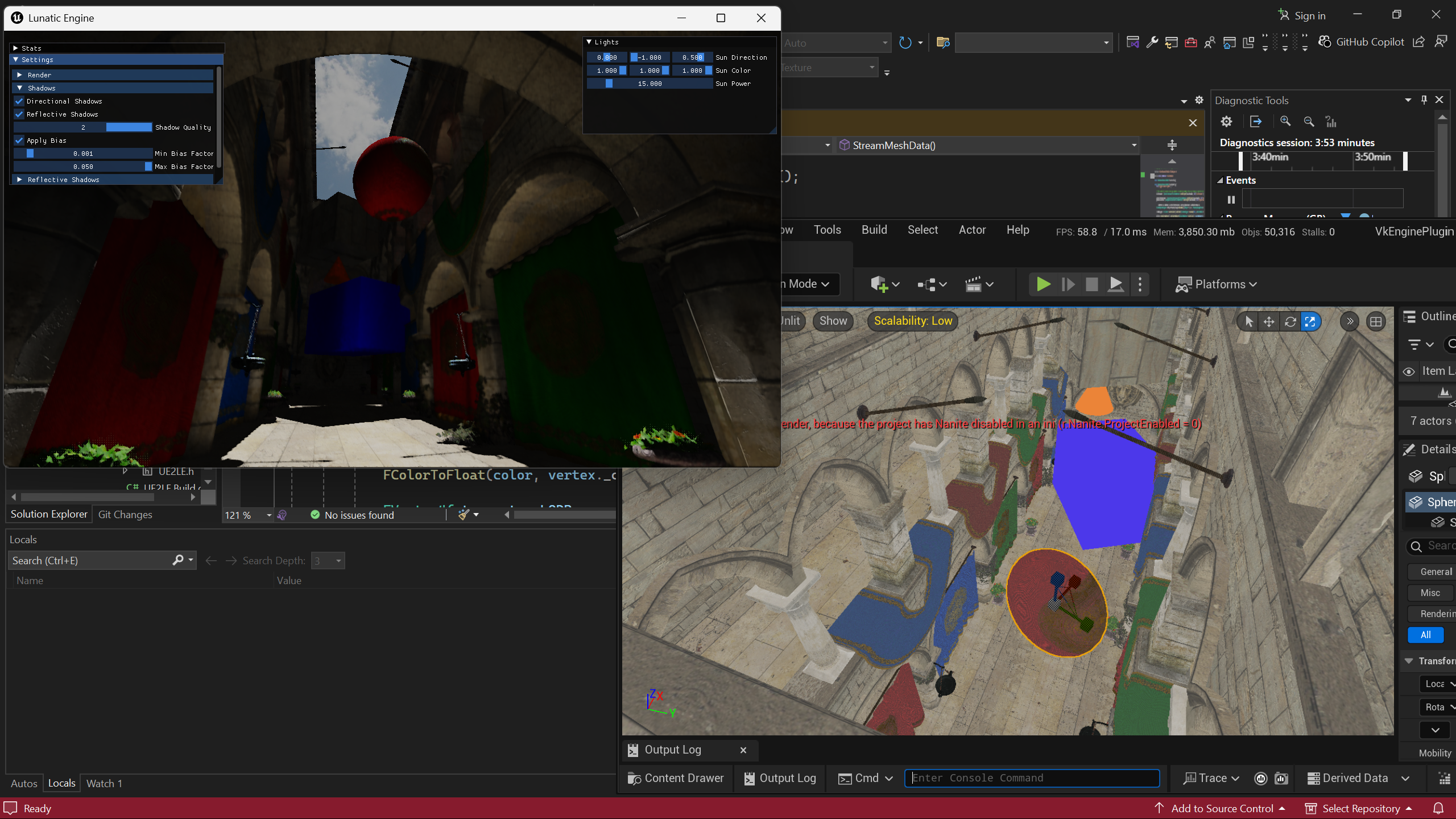This screenshot has width=1456, height=819.
Task: Adjust the Max Bias Factor slider
Action: pos(83,167)
